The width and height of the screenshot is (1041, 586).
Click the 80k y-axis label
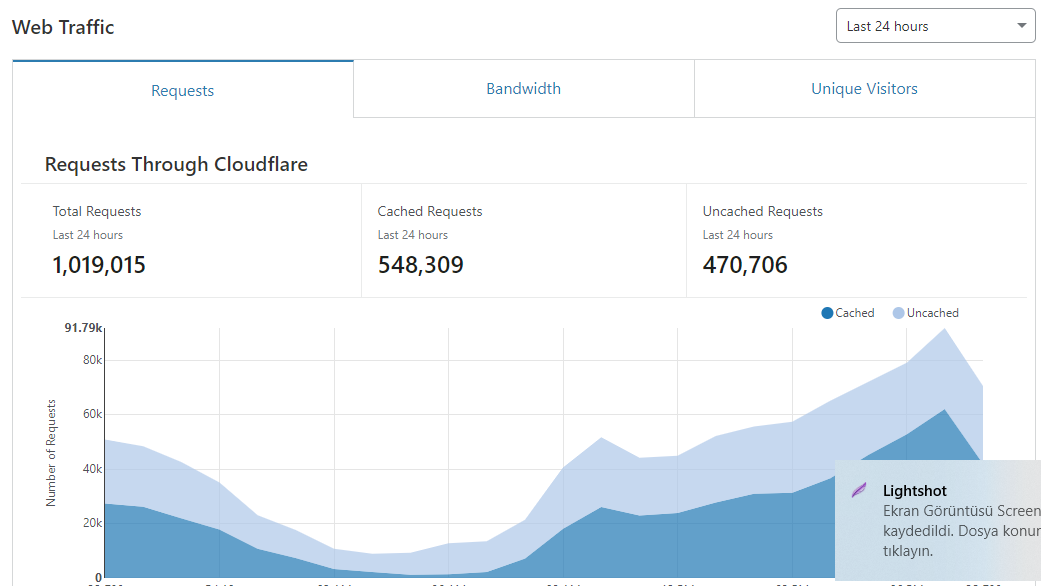pyautogui.click(x=92, y=360)
